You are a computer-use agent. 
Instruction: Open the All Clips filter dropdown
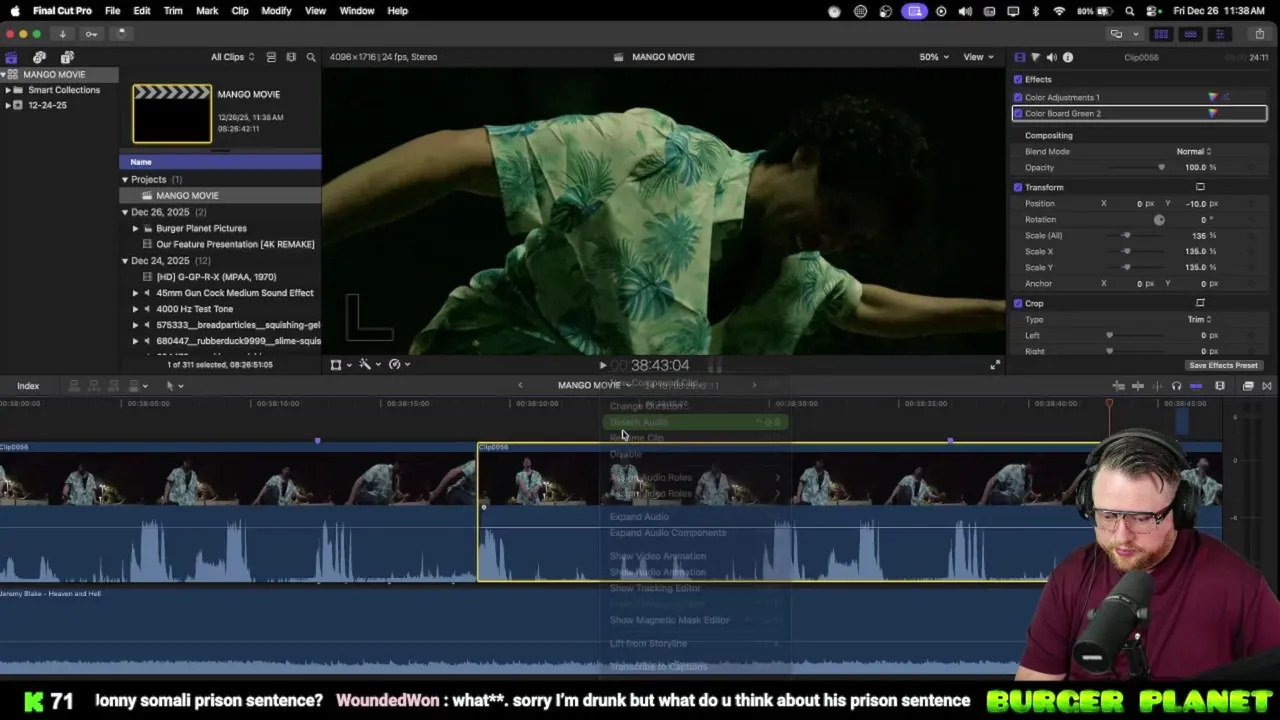coord(232,57)
